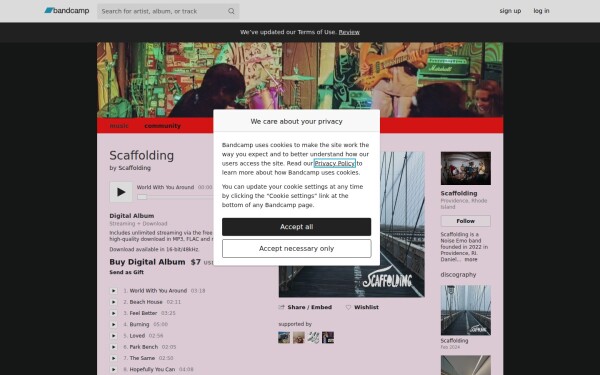Click the discography heading
Viewport: 600px width, 375px height.
pos(458,275)
